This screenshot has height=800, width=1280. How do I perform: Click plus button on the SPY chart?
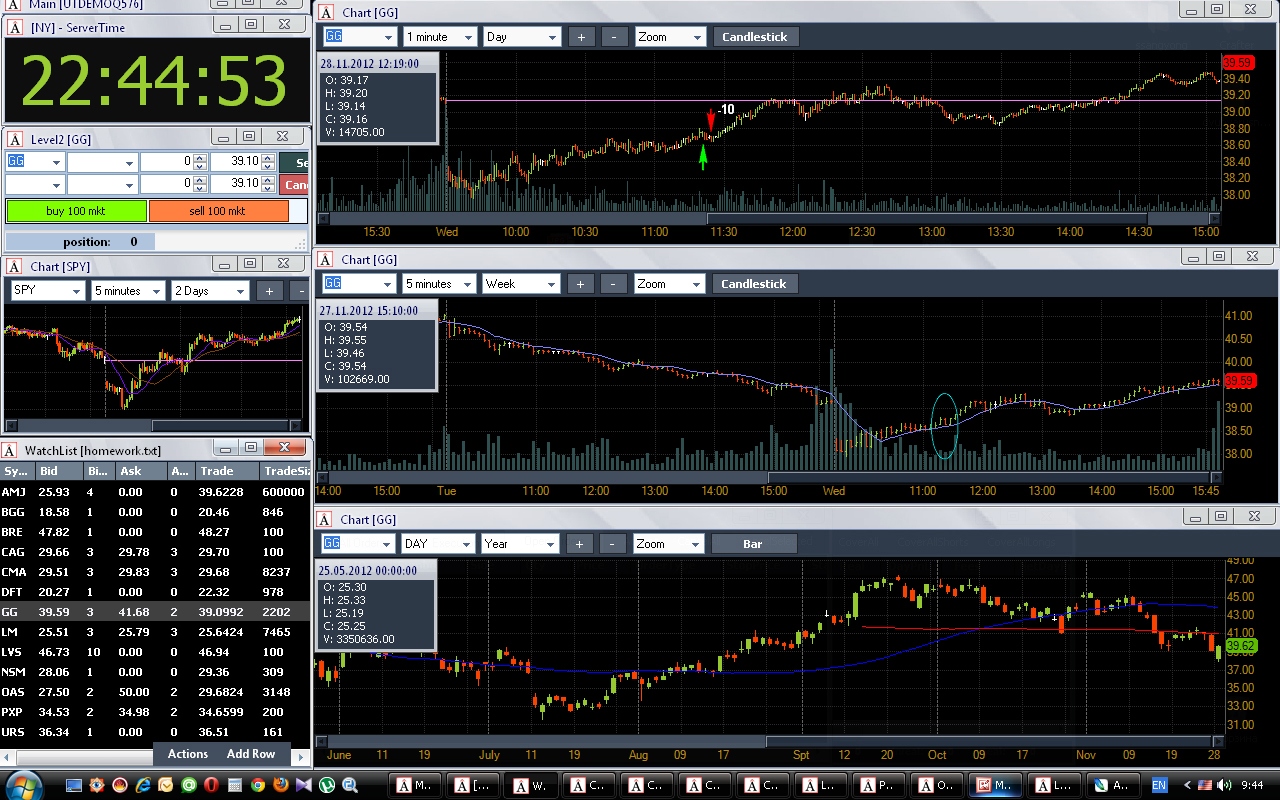(269, 291)
